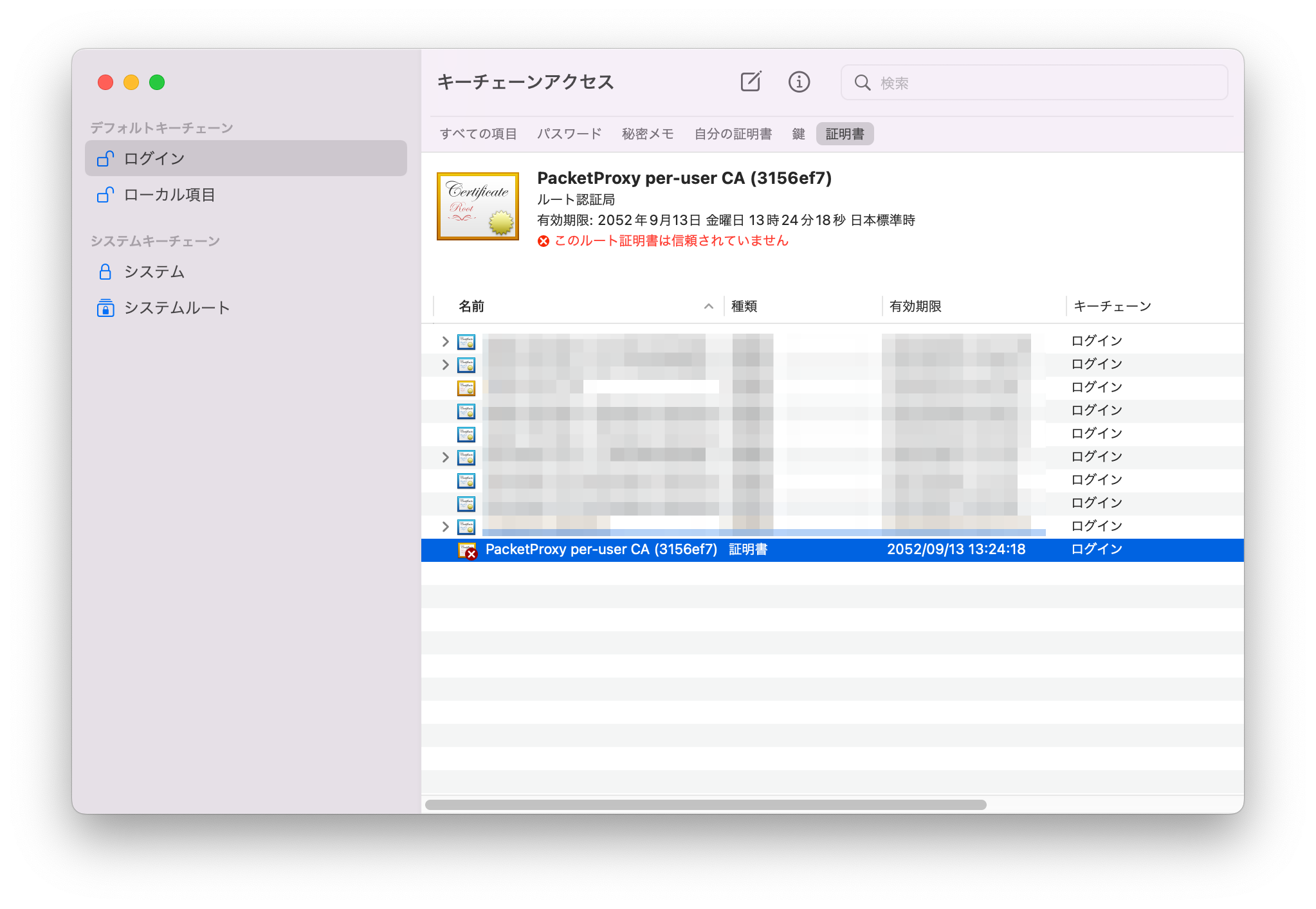Click the compose new secure note icon

[751, 82]
